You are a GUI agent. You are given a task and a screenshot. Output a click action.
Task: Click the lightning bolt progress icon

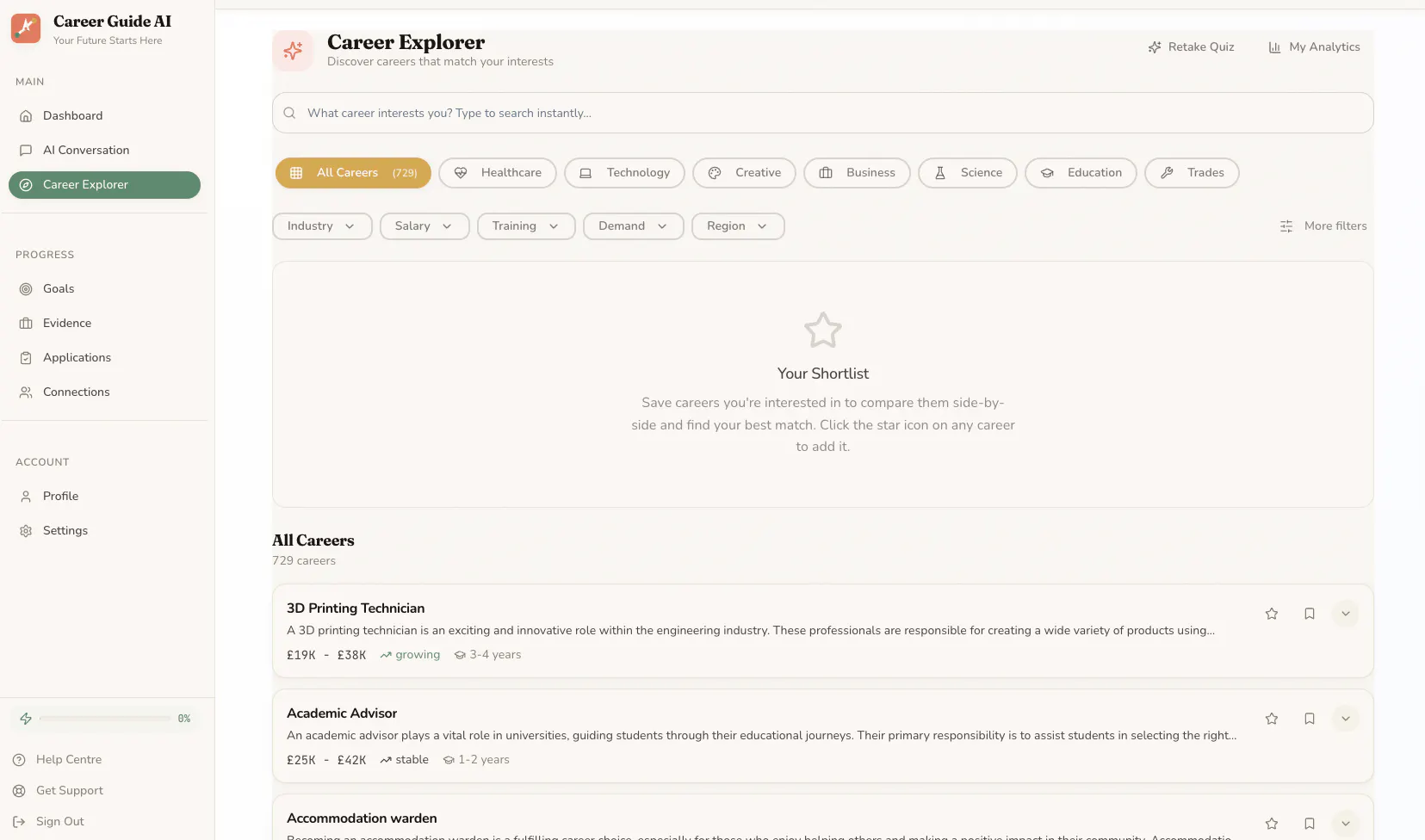click(26, 719)
